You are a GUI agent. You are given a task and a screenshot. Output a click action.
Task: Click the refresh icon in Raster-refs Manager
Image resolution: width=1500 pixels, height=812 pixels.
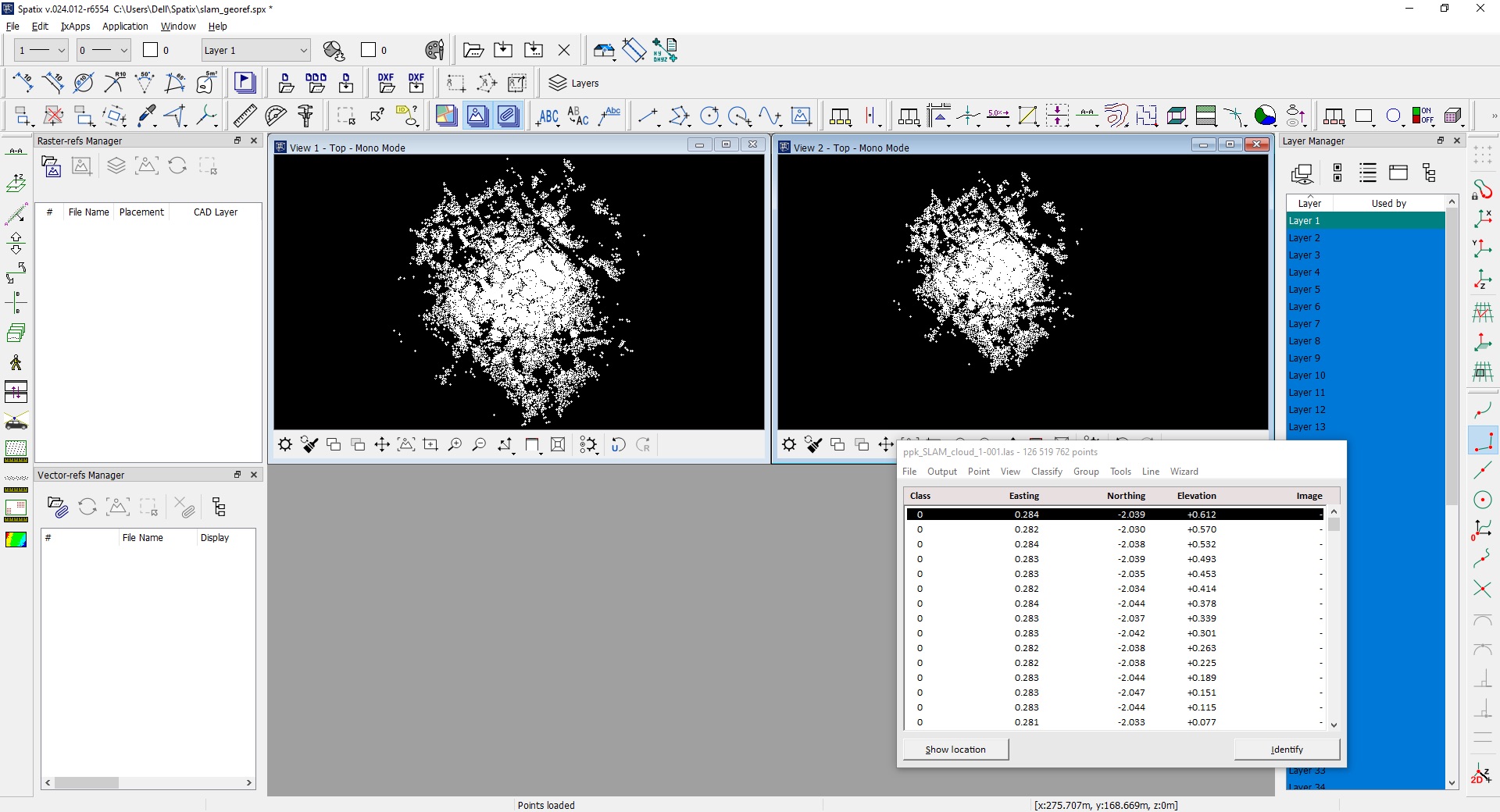point(177,166)
